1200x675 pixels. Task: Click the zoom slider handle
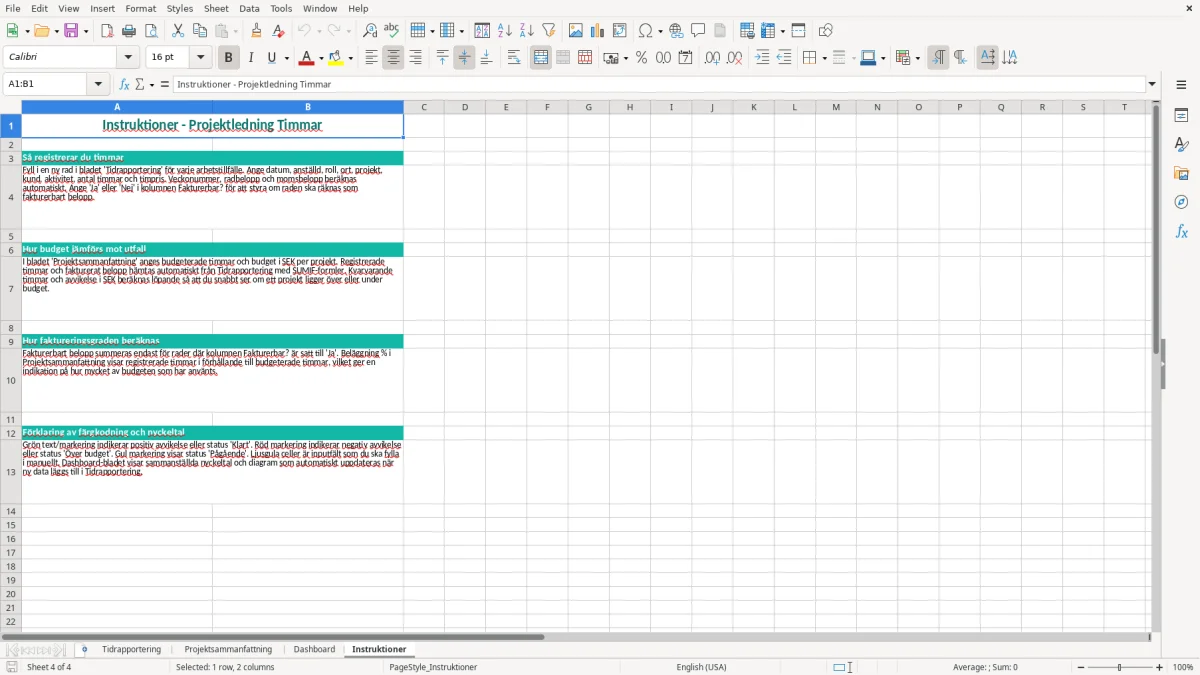click(x=1120, y=667)
